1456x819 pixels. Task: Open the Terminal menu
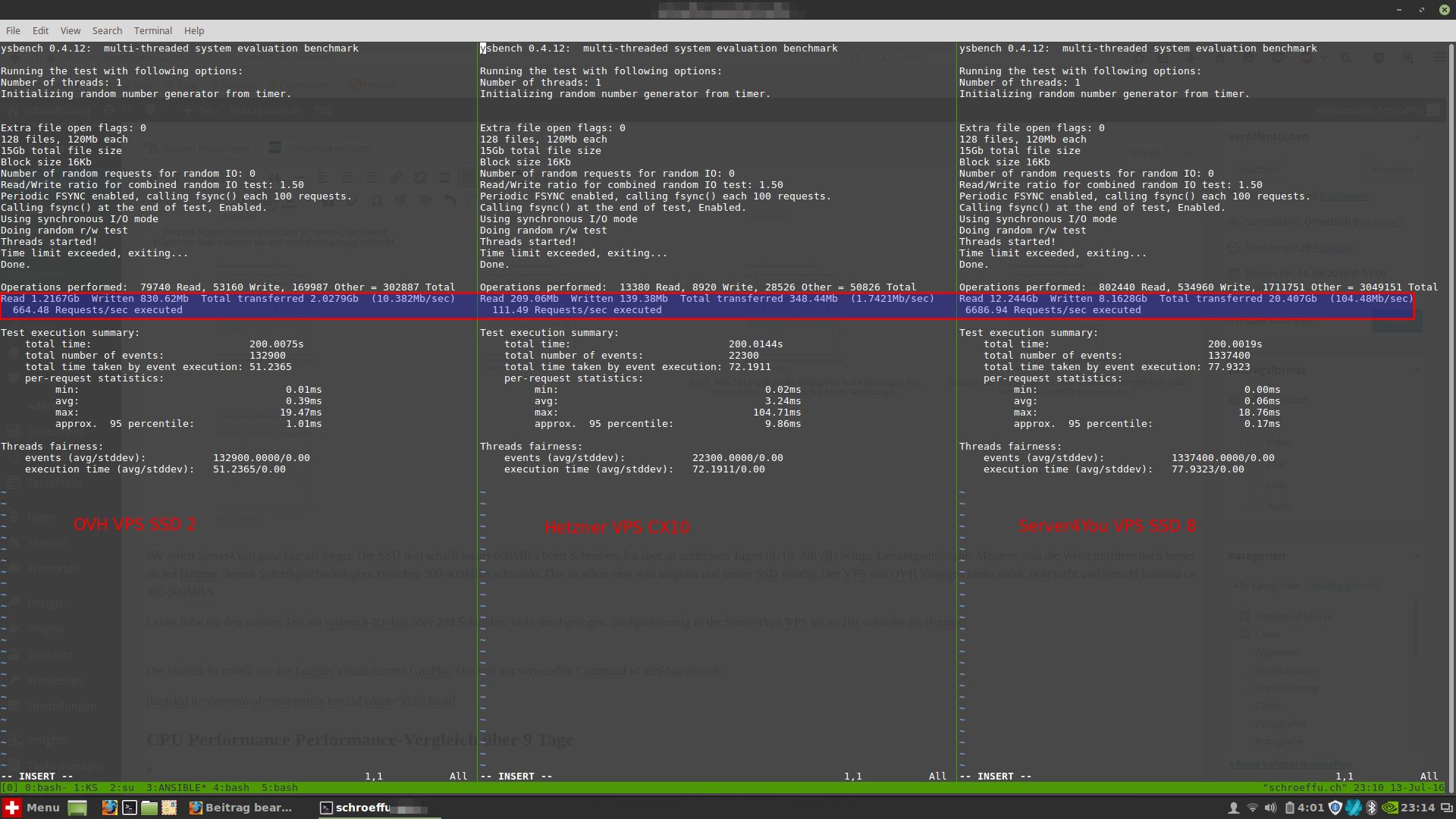tap(153, 30)
